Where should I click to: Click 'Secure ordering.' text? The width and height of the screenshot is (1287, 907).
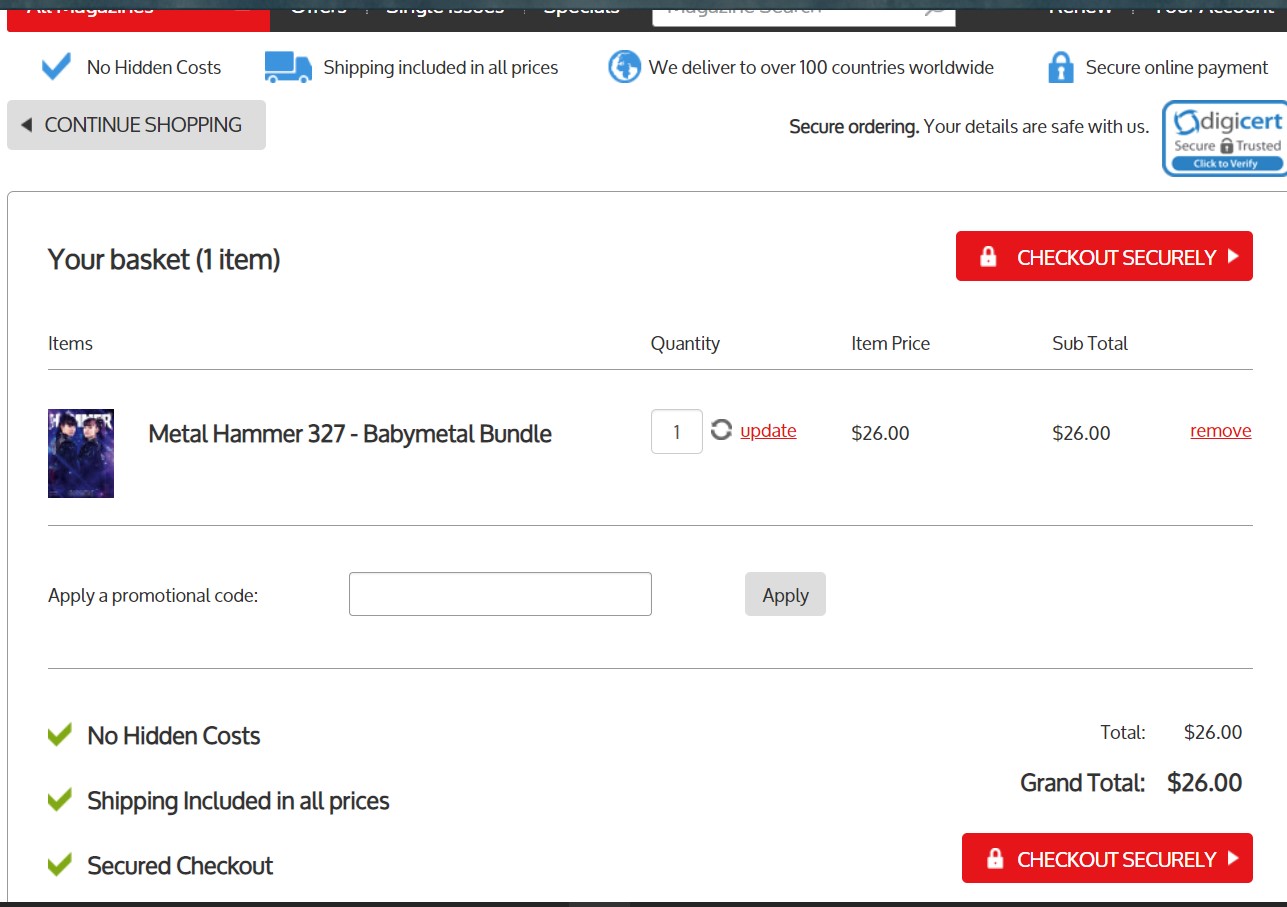854,127
